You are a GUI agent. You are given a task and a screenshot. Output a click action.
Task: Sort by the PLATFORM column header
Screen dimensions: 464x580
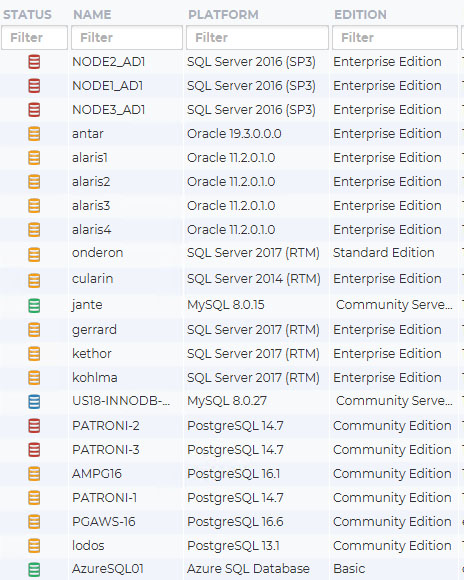(x=223, y=14)
